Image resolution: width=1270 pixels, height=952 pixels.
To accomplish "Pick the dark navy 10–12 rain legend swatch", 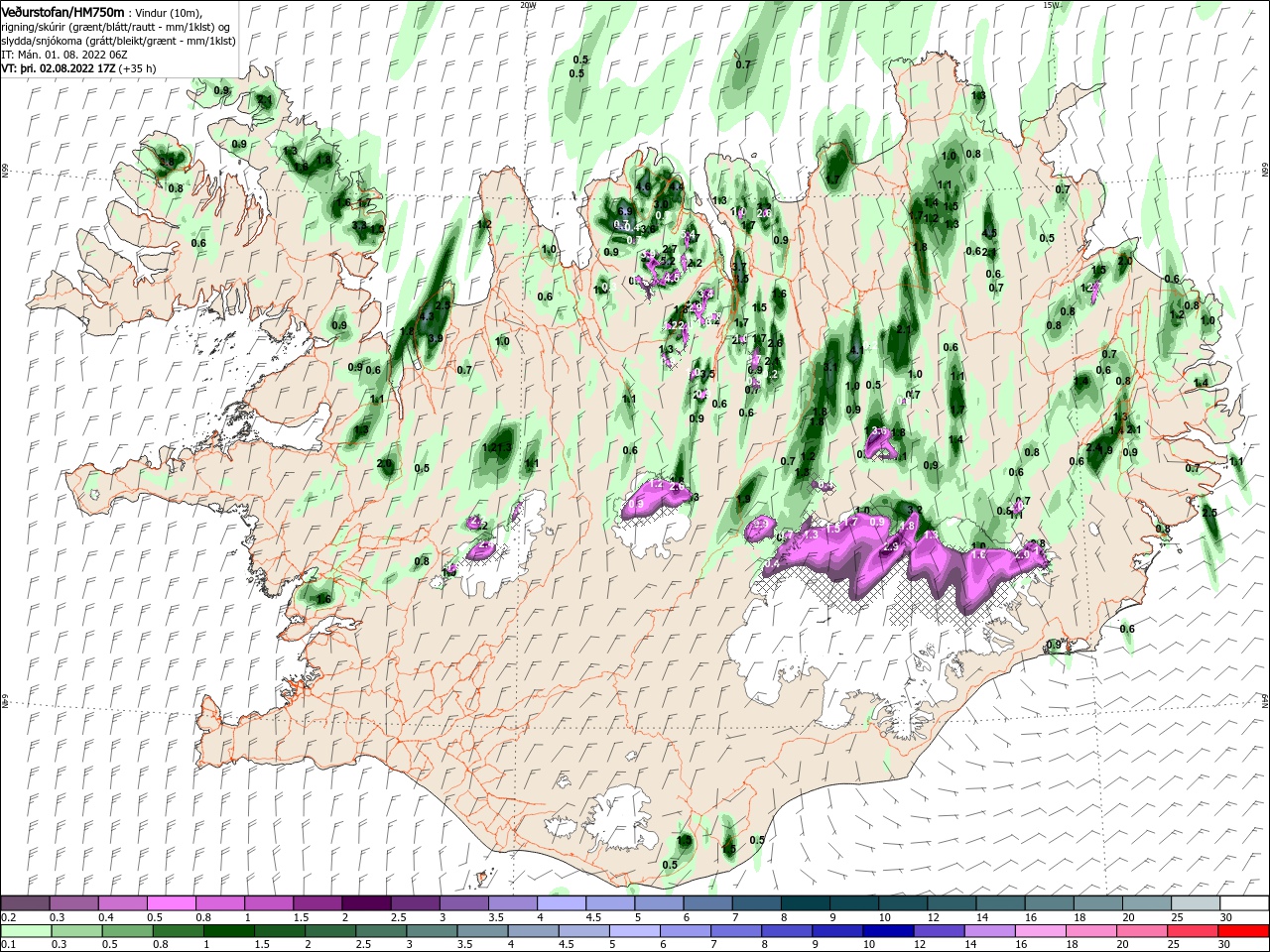I will (x=887, y=931).
